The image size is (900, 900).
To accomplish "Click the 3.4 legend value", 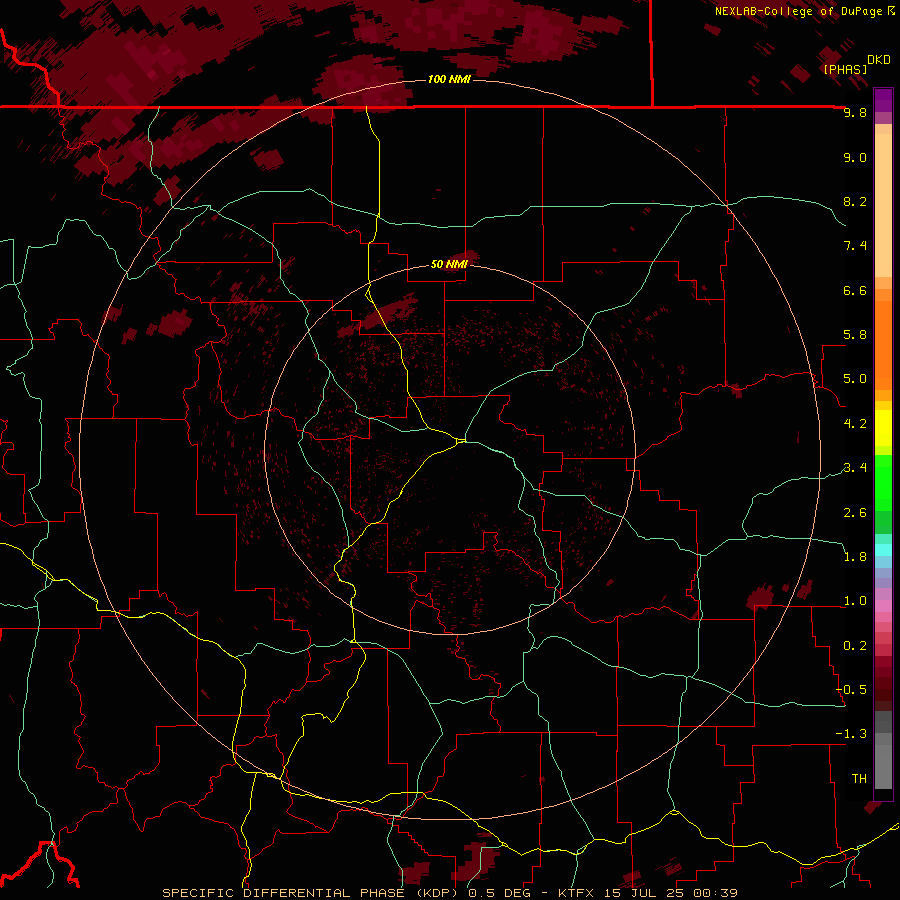I will [x=855, y=468].
